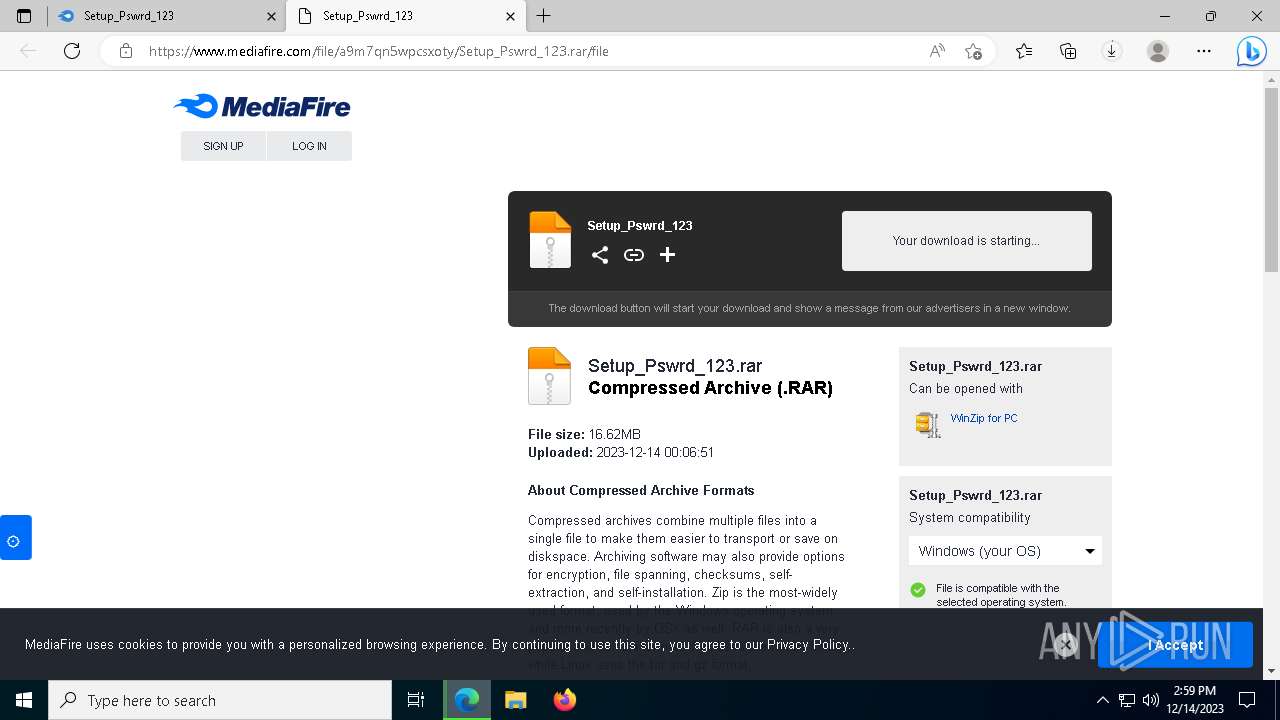The image size is (1280, 720).
Task: Click the WinZip for PC icon
Action: 928,424
